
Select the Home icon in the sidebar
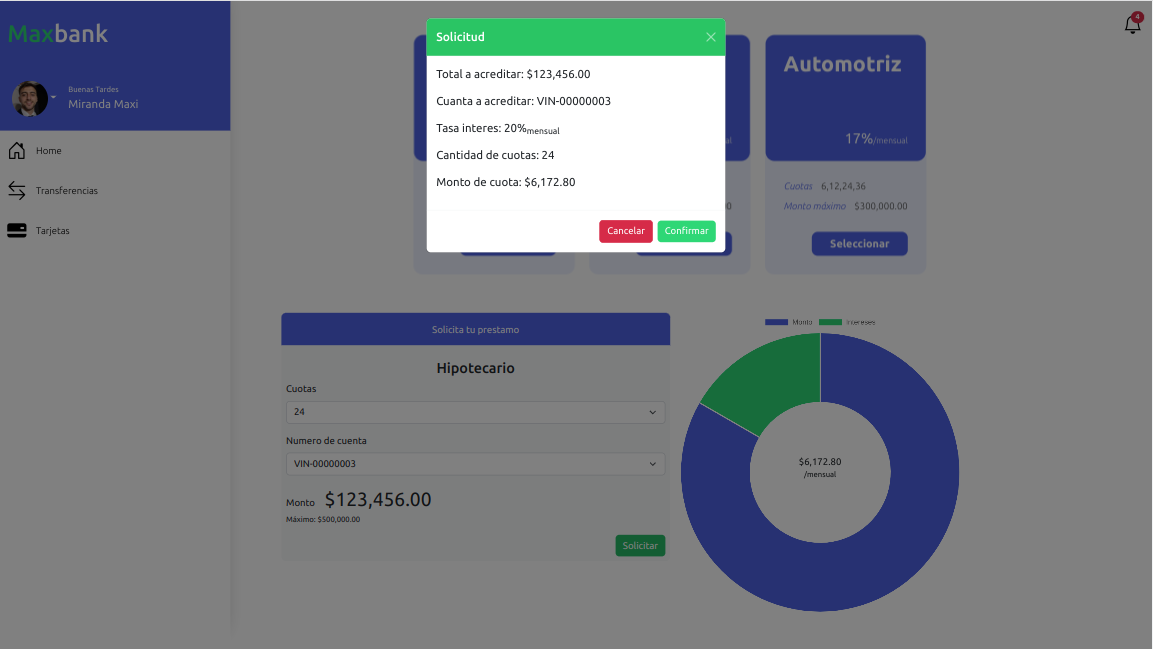click(16, 150)
